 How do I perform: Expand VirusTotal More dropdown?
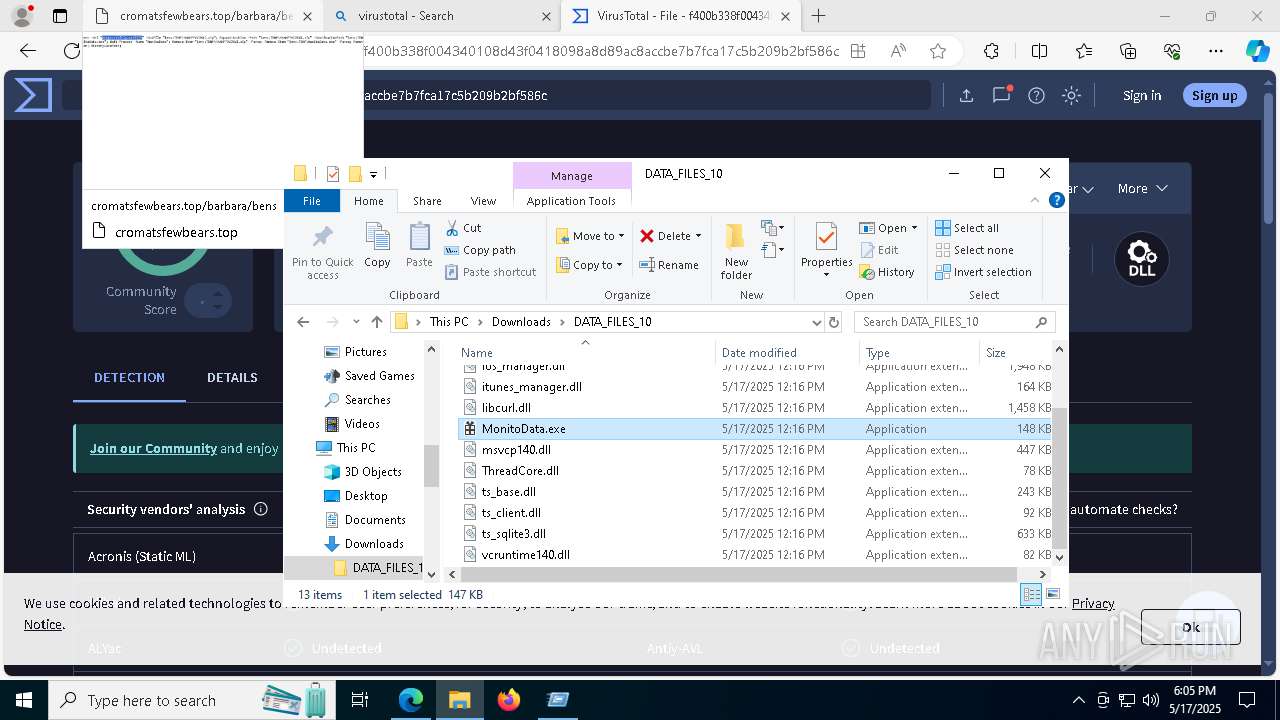click(x=1142, y=188)
